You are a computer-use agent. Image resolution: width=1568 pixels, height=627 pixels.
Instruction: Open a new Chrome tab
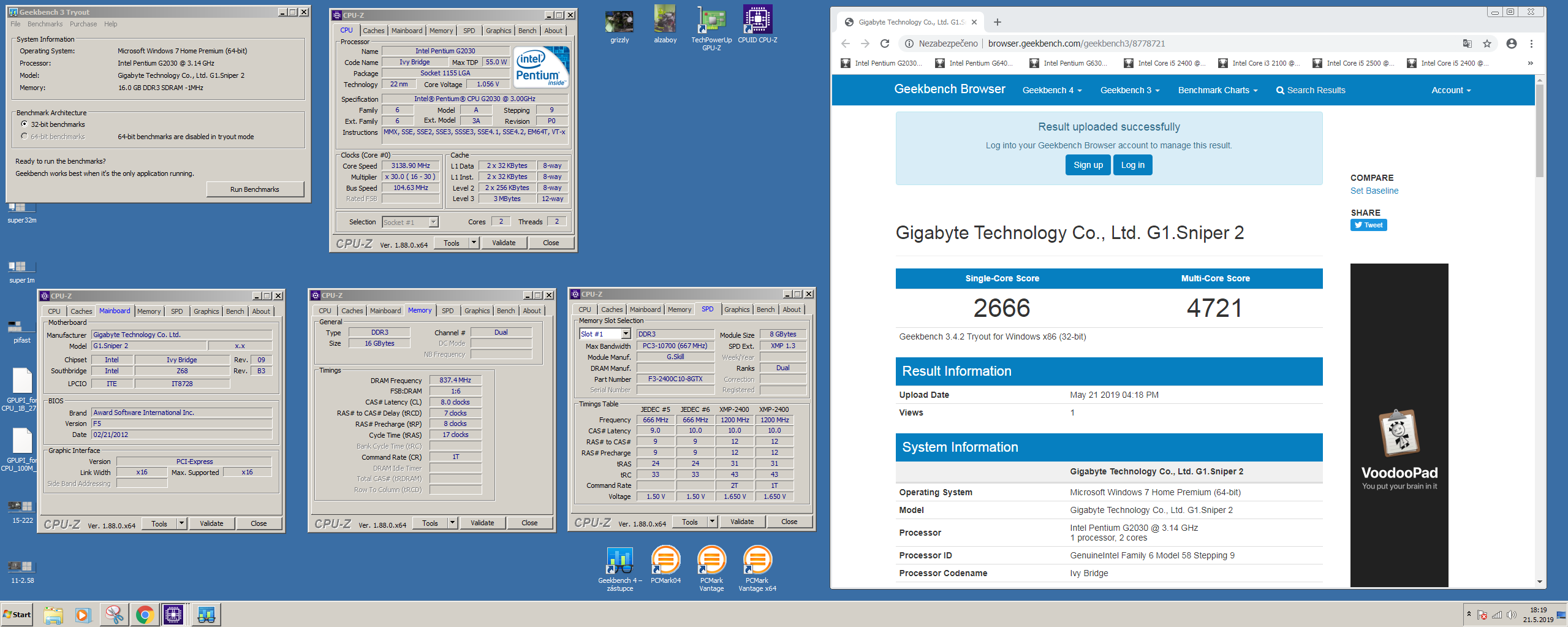[998, 22]
